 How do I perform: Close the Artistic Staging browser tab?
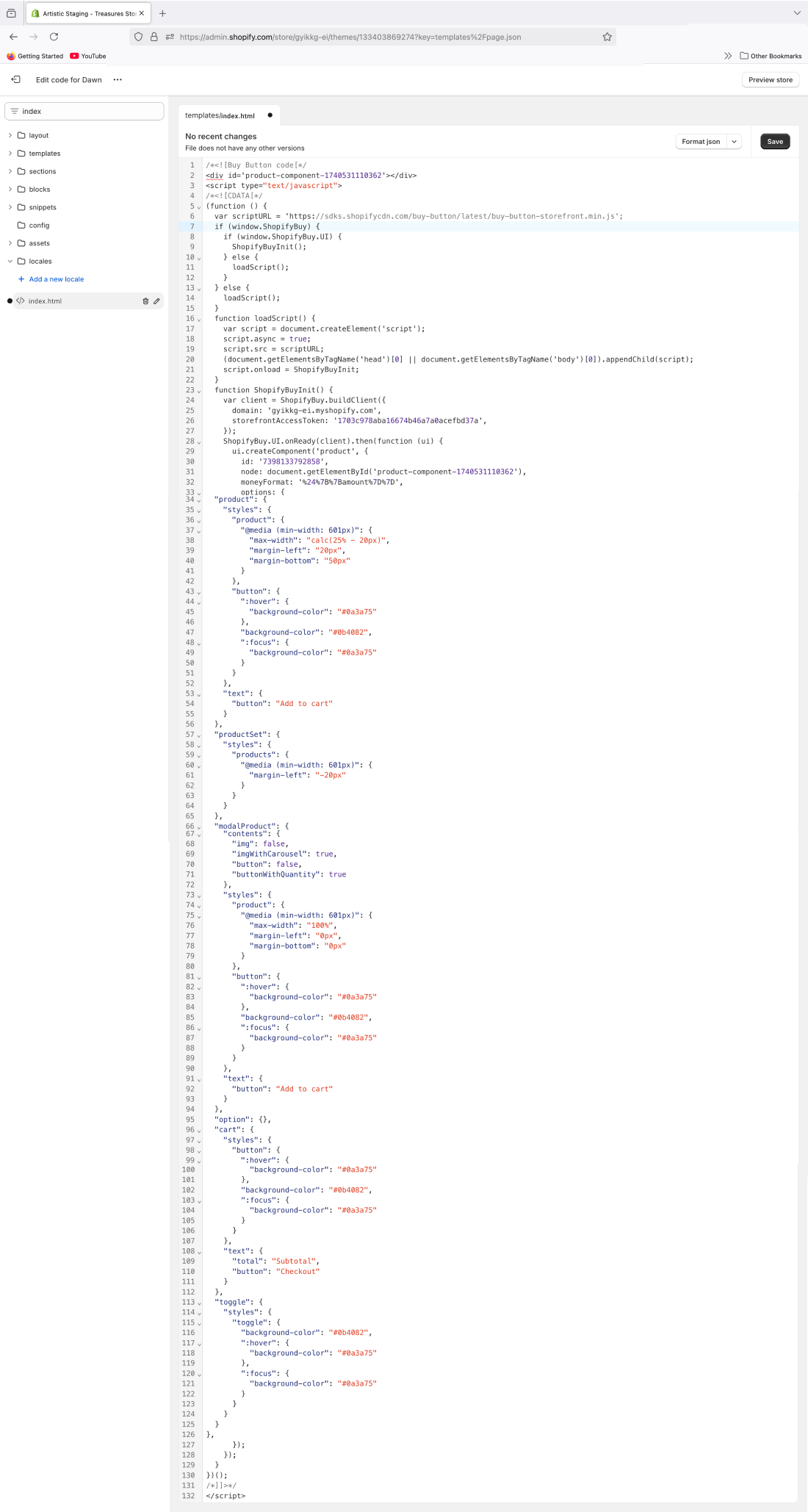pos(142,13)
